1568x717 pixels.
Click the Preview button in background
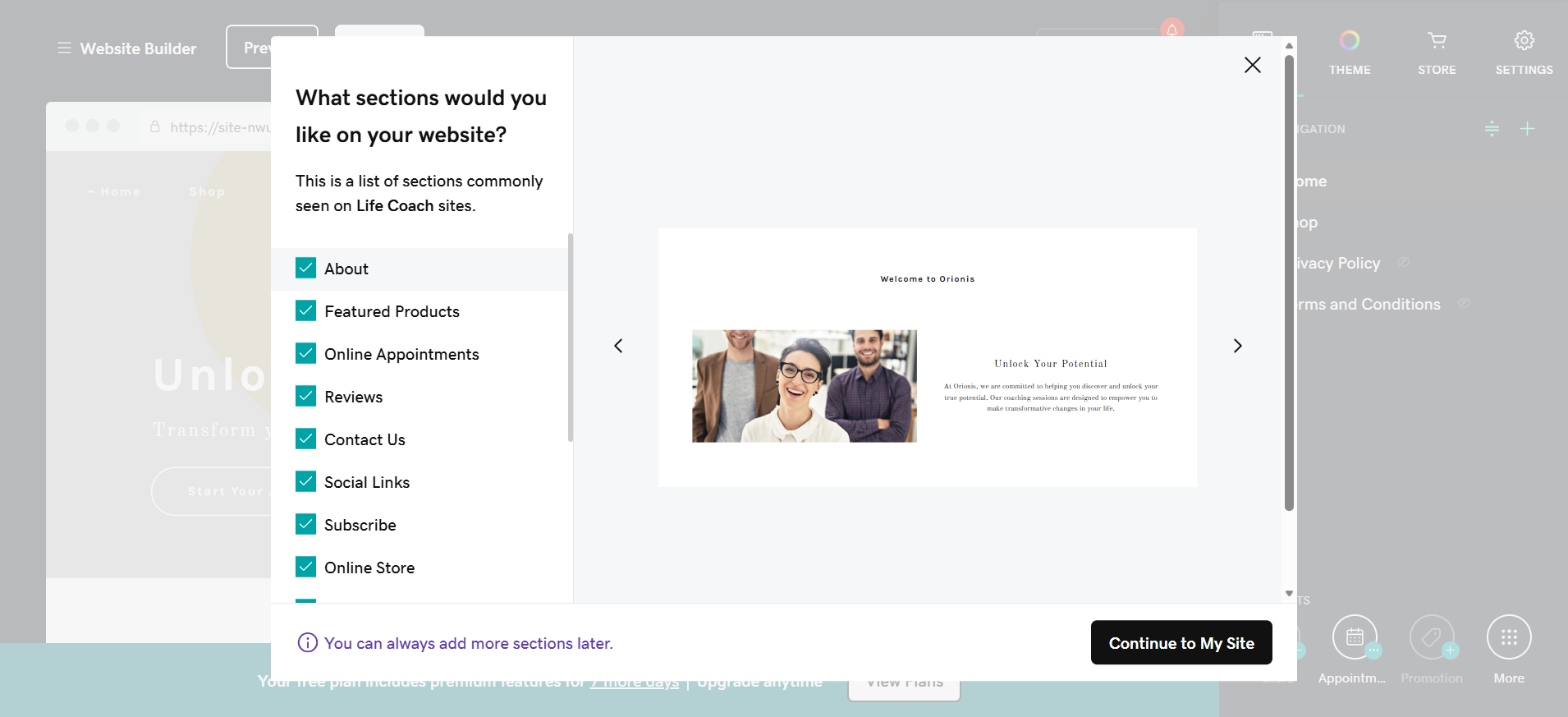(x=249, y=48)
